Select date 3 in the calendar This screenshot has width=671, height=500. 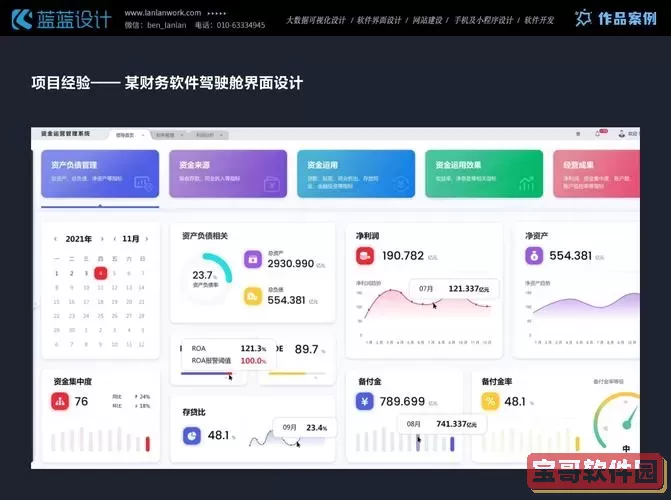(x=86, y=273)
